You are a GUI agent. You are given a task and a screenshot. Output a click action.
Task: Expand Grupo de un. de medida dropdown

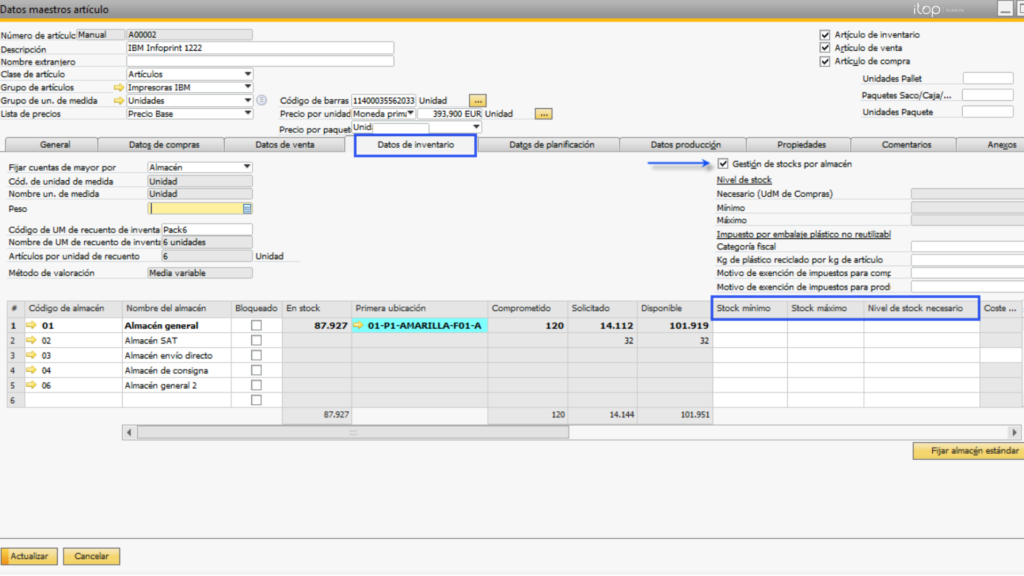click(248, 101)
